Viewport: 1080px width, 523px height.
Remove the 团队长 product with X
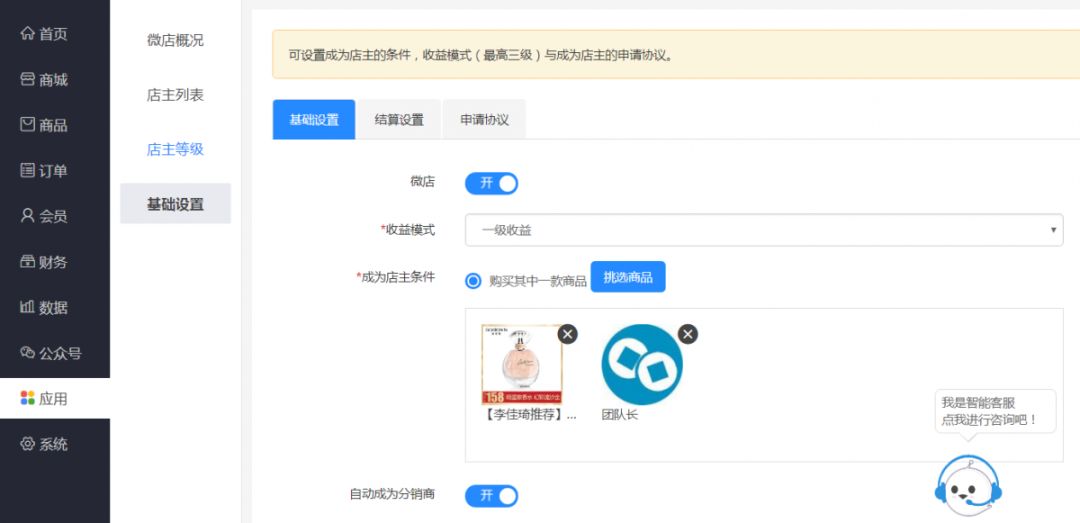[x=687, y=334]
